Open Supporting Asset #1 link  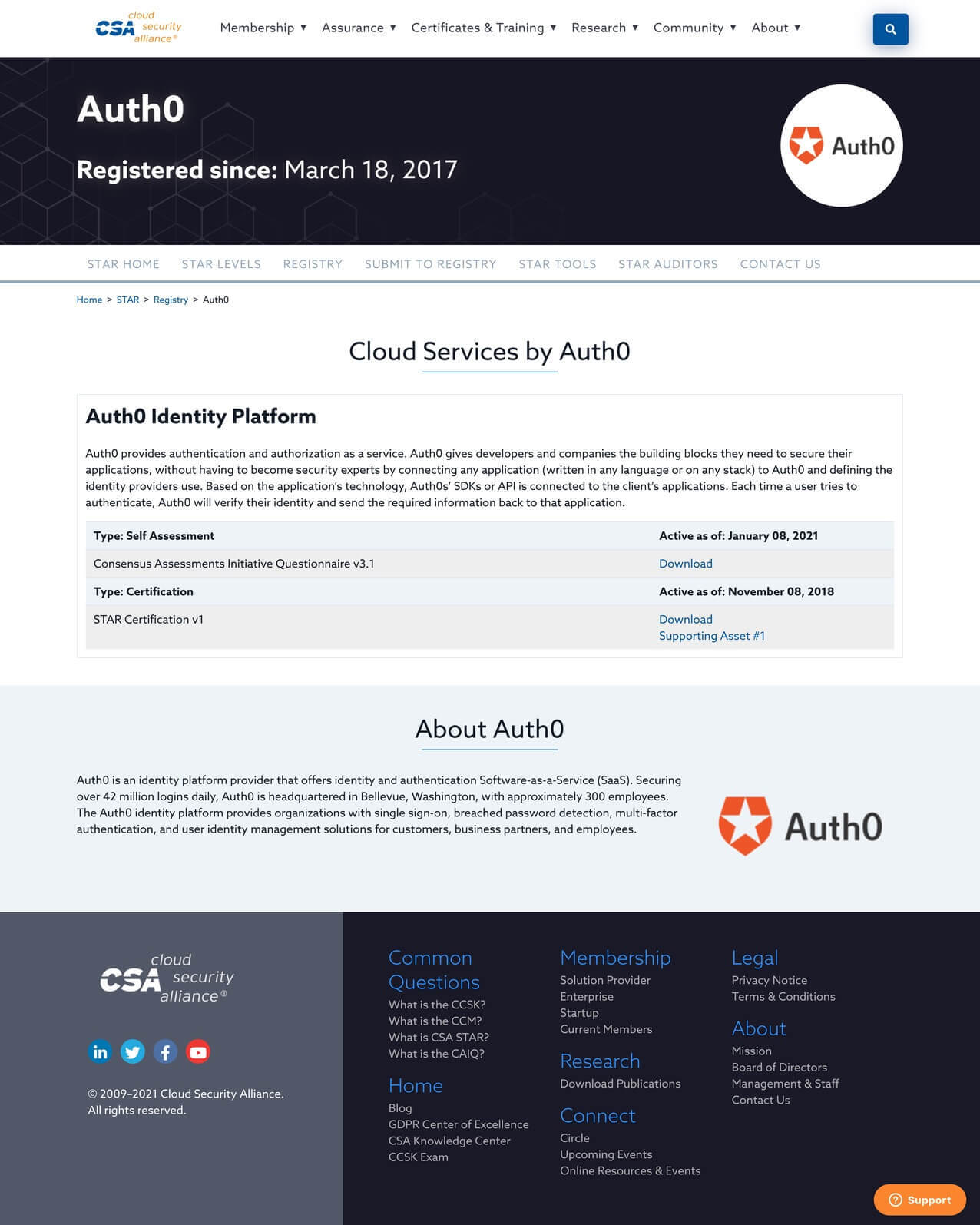[x=712, y=636]
